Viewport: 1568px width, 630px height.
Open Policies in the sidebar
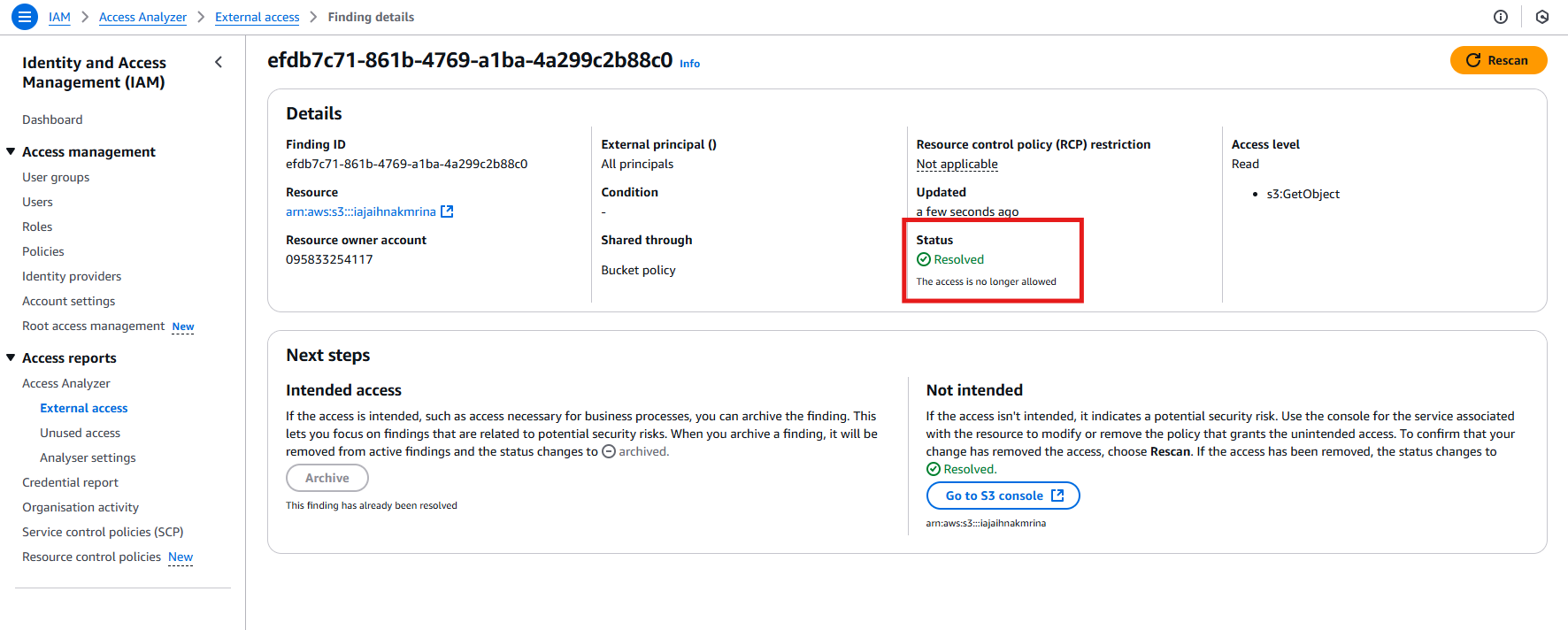click(x=43, y=251)
